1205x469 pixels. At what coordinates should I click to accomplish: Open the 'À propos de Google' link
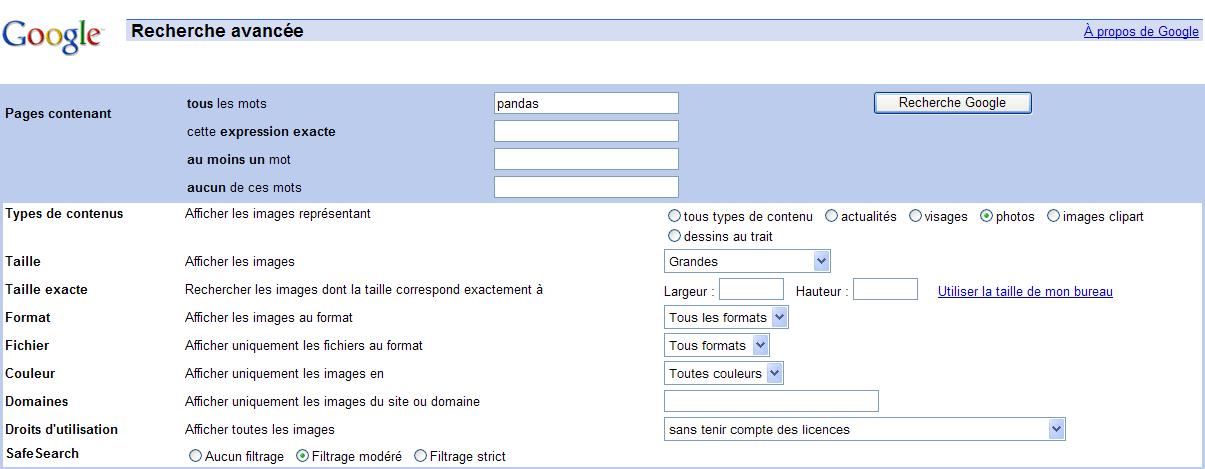[1141, 32]
